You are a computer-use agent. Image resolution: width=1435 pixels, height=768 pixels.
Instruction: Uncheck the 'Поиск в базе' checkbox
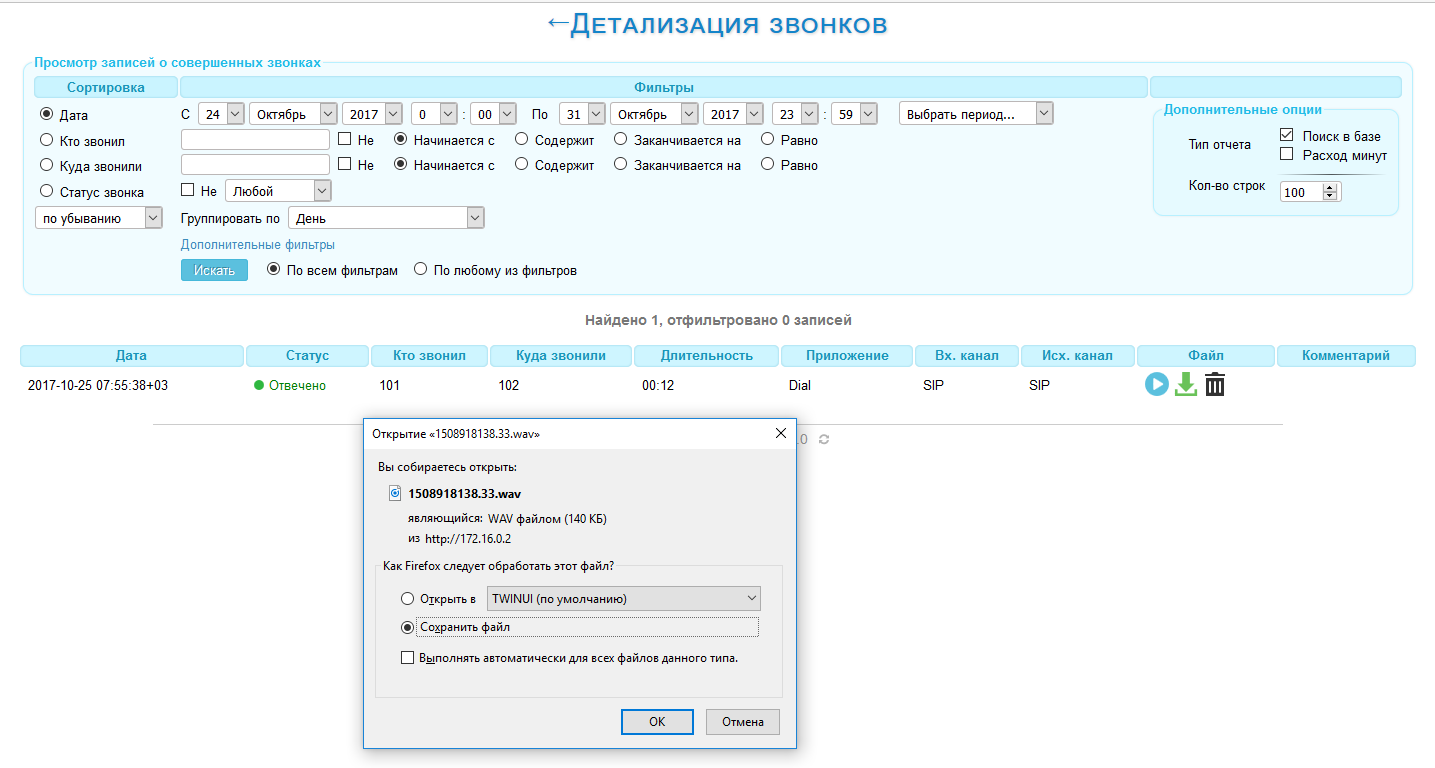pos(1287,135)
